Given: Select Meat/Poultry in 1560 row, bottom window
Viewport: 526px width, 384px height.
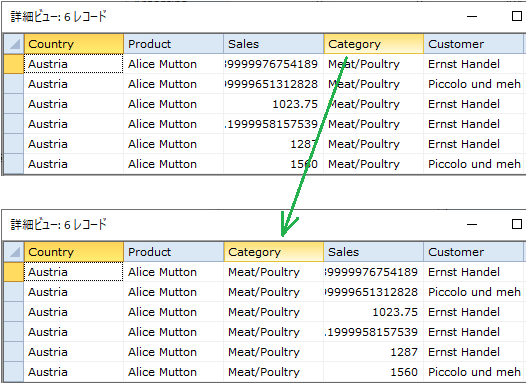Looking at the screenshot, I should point(274,372).
